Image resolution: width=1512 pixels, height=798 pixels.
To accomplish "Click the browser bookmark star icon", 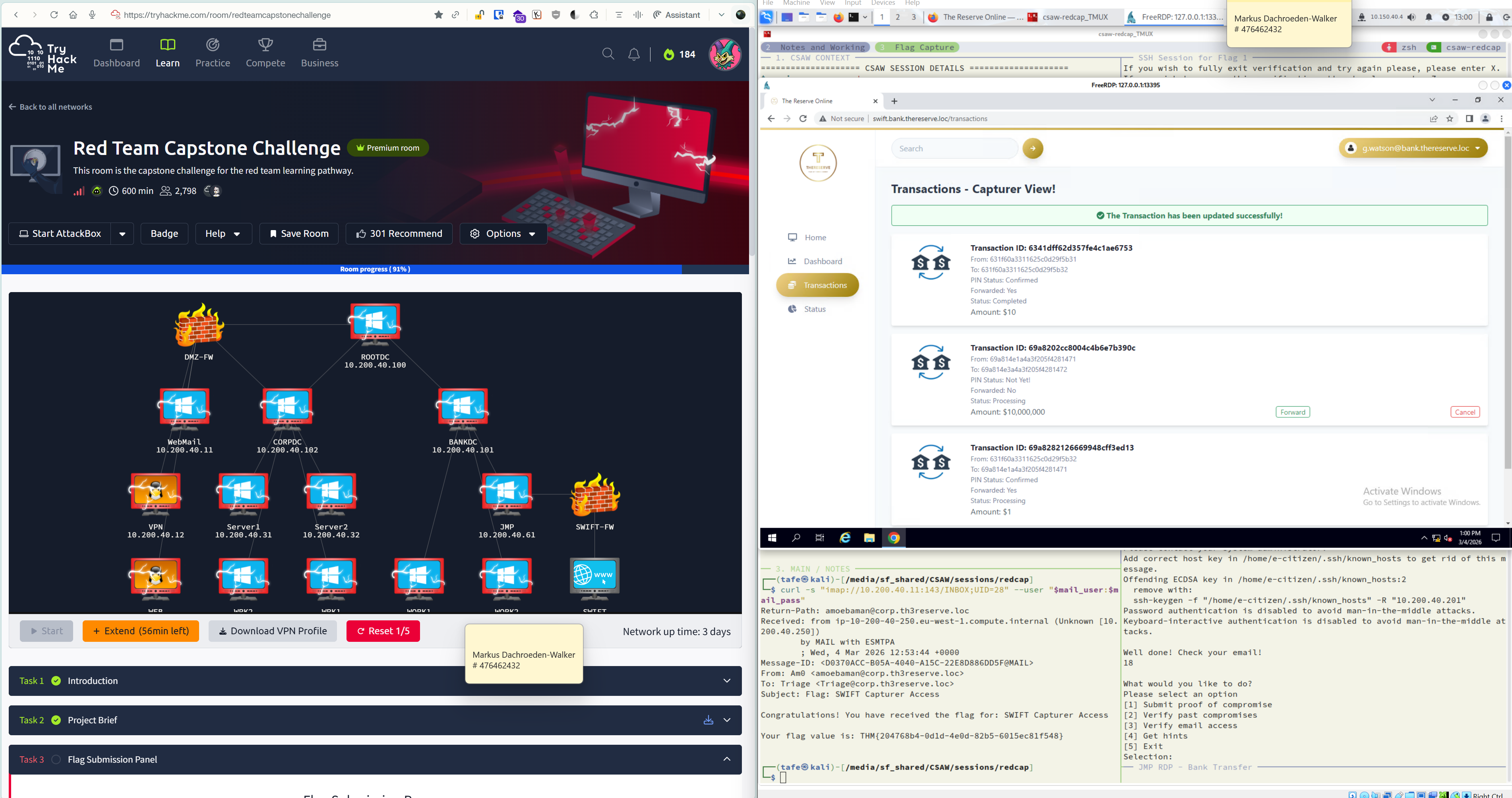I will (438, 15).
